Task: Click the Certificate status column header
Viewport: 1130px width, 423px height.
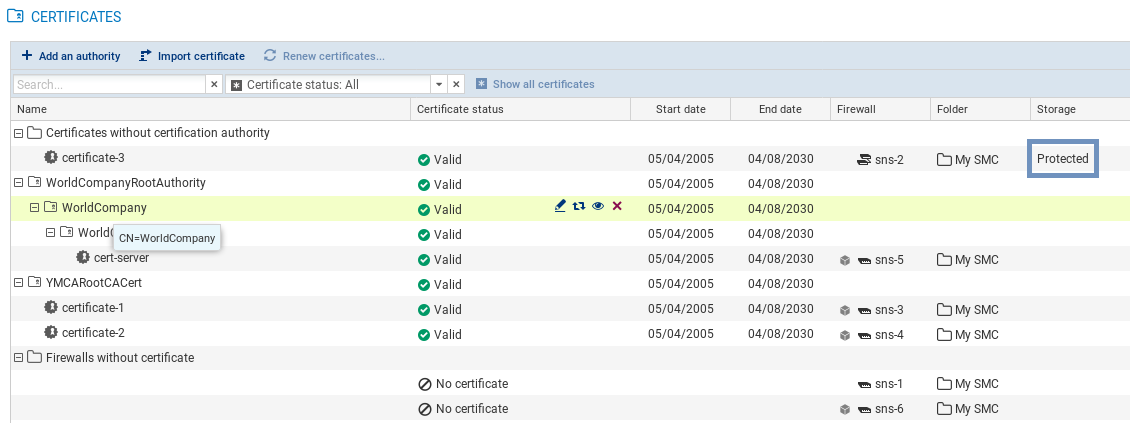Action: (x=460, y=109)
